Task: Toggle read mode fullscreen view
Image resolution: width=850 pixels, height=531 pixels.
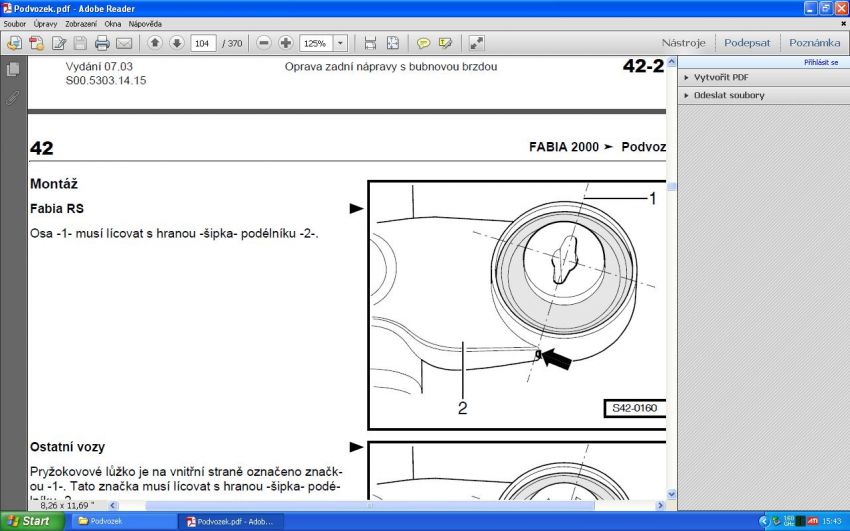Action: coord(476,43)
